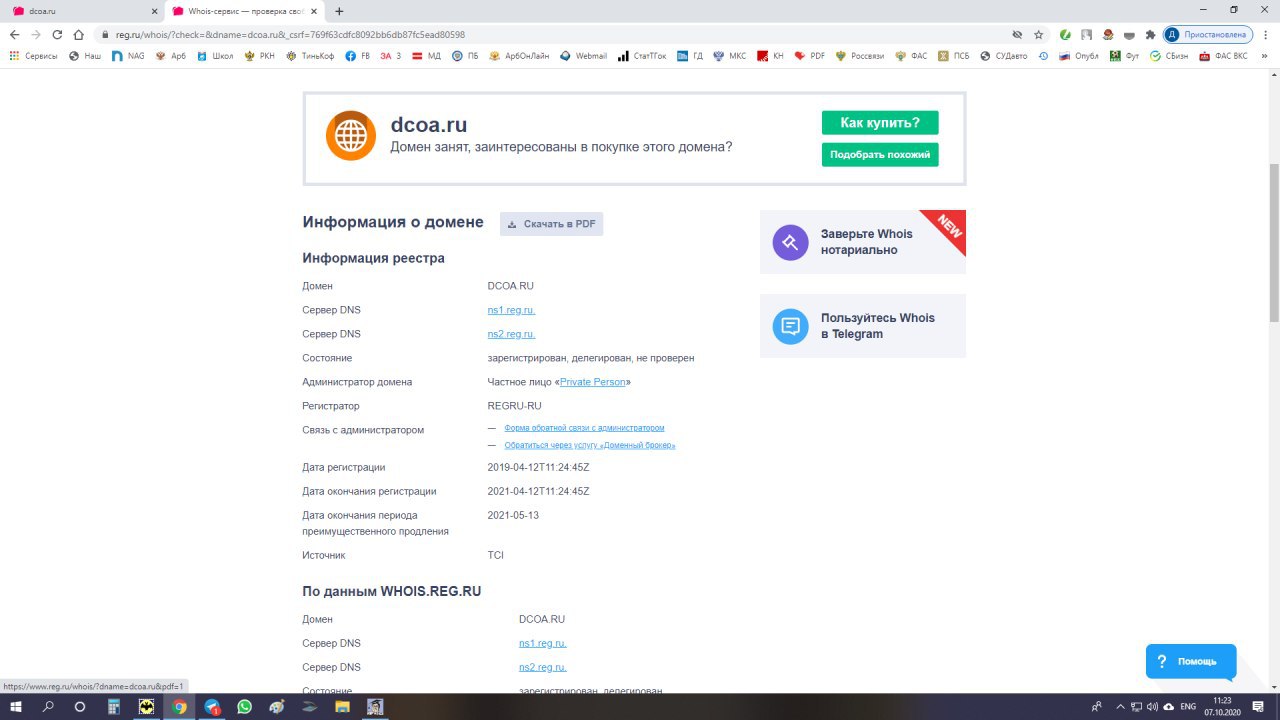1280x720 pixels.
Task: Open the Россвязи bookmark
Action: pos(860,56)
